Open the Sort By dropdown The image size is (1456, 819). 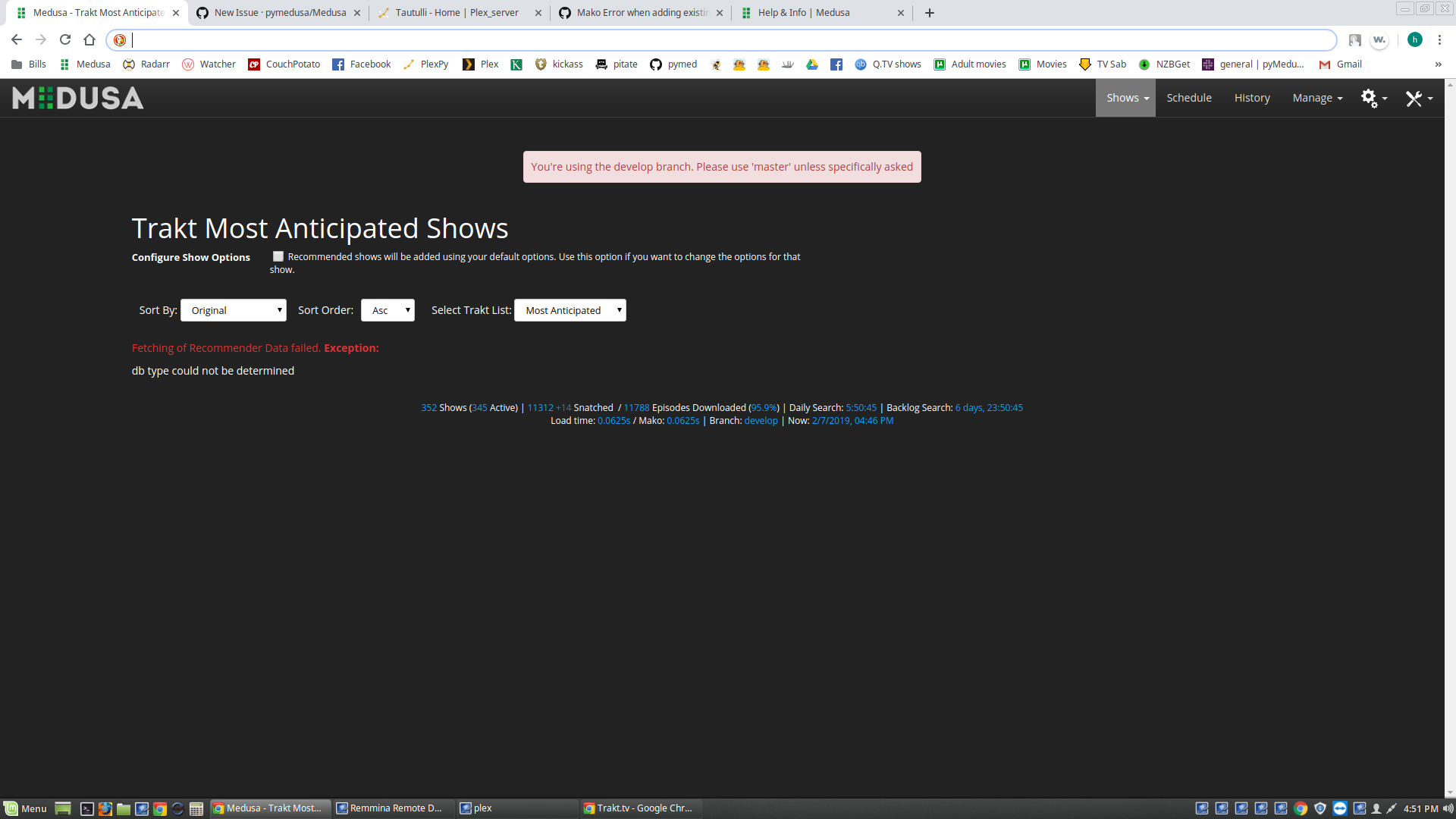[x=233, y=310]
